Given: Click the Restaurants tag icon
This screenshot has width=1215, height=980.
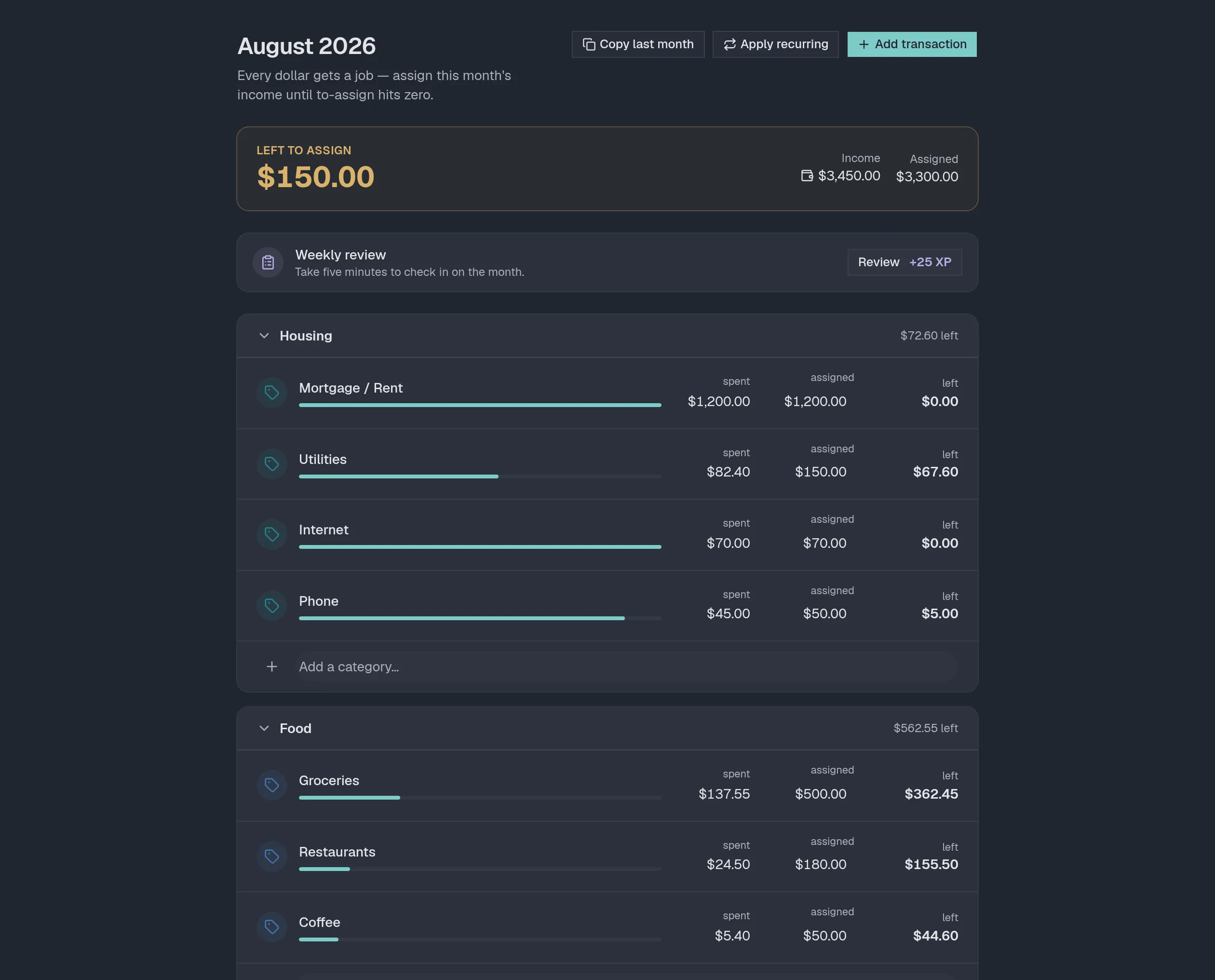Looking at the screenshot, I should coord(271,857).
